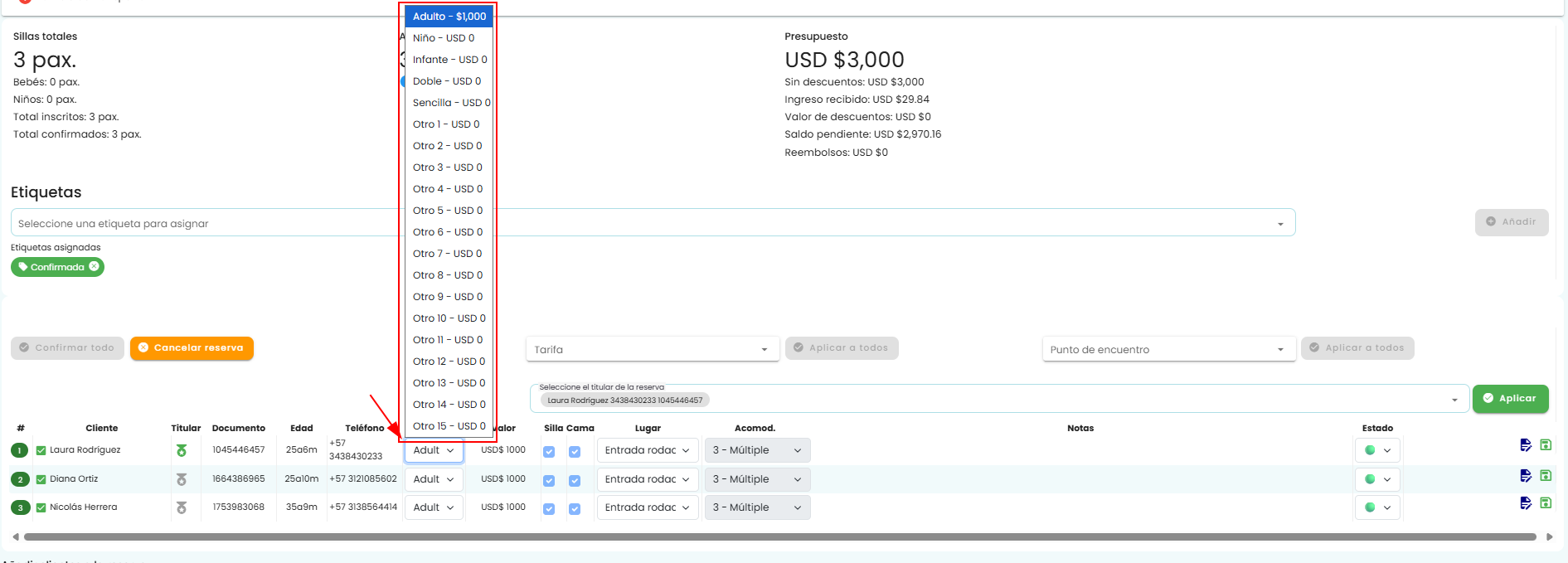Click the Cancelar reserva button
Image resolution: width=1568 pixels, height=563 pixels.
(x=192, y=348)
